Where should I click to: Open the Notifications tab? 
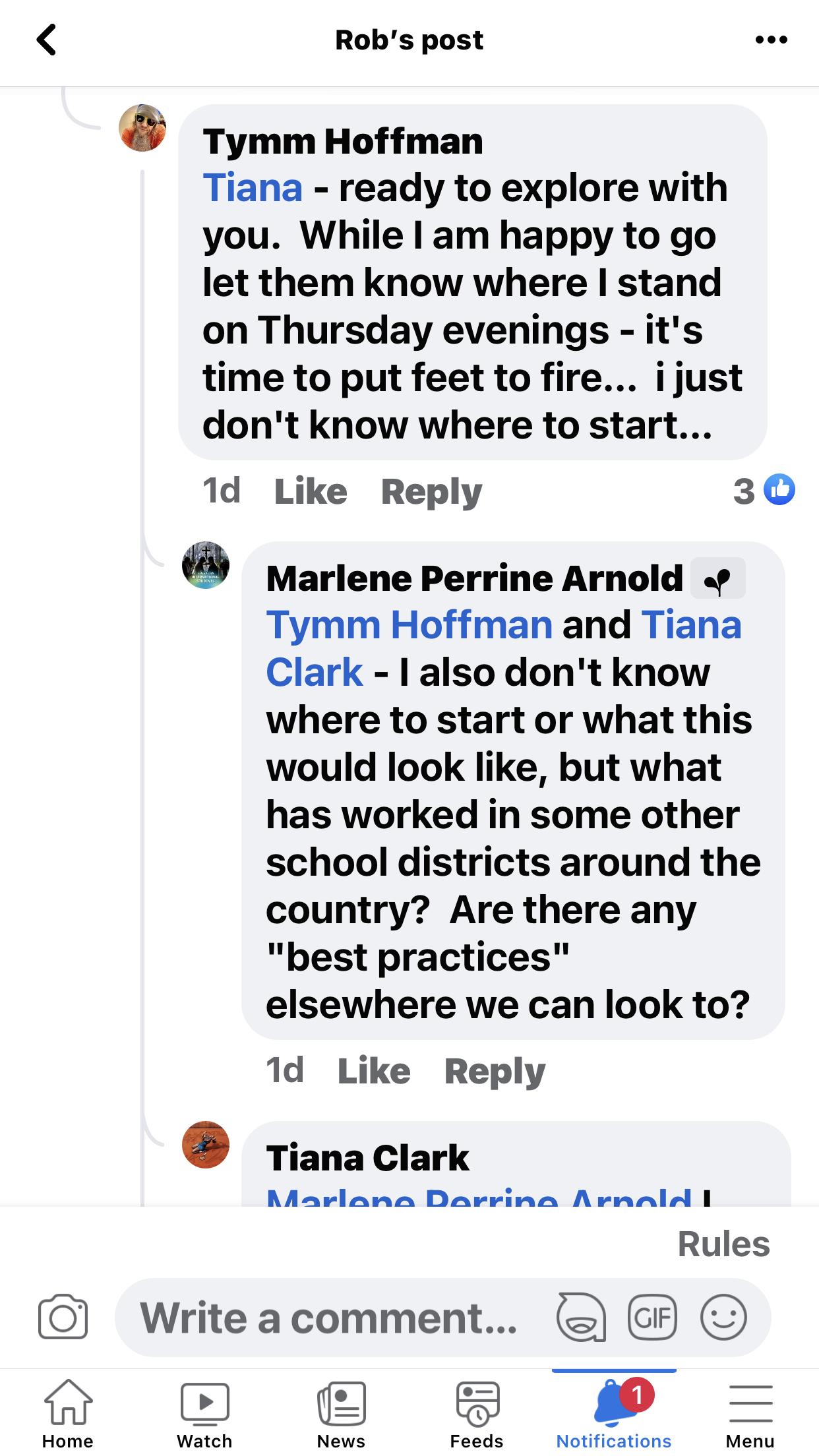pos(614,1413)
